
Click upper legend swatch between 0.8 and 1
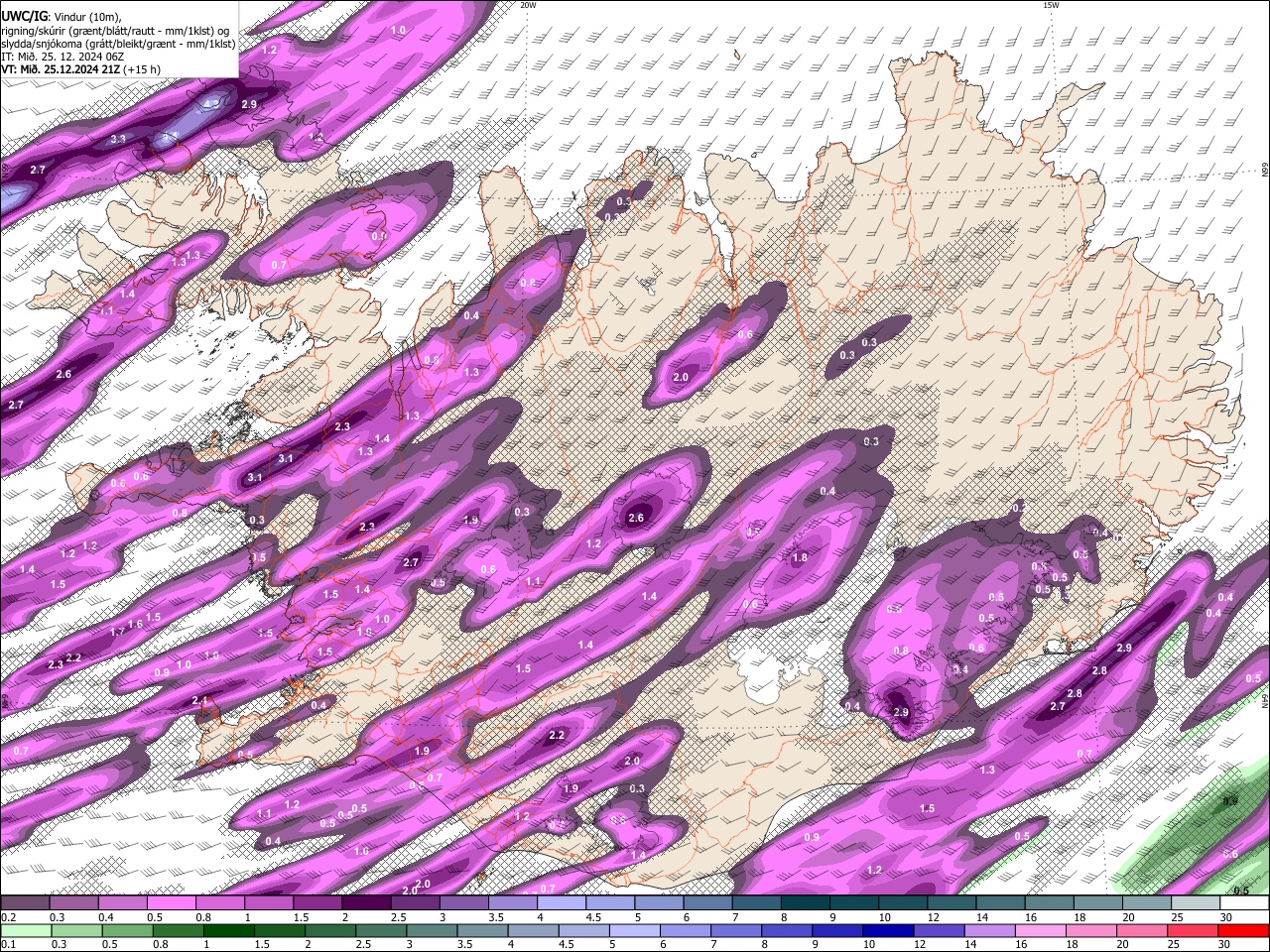click(219, 903)
